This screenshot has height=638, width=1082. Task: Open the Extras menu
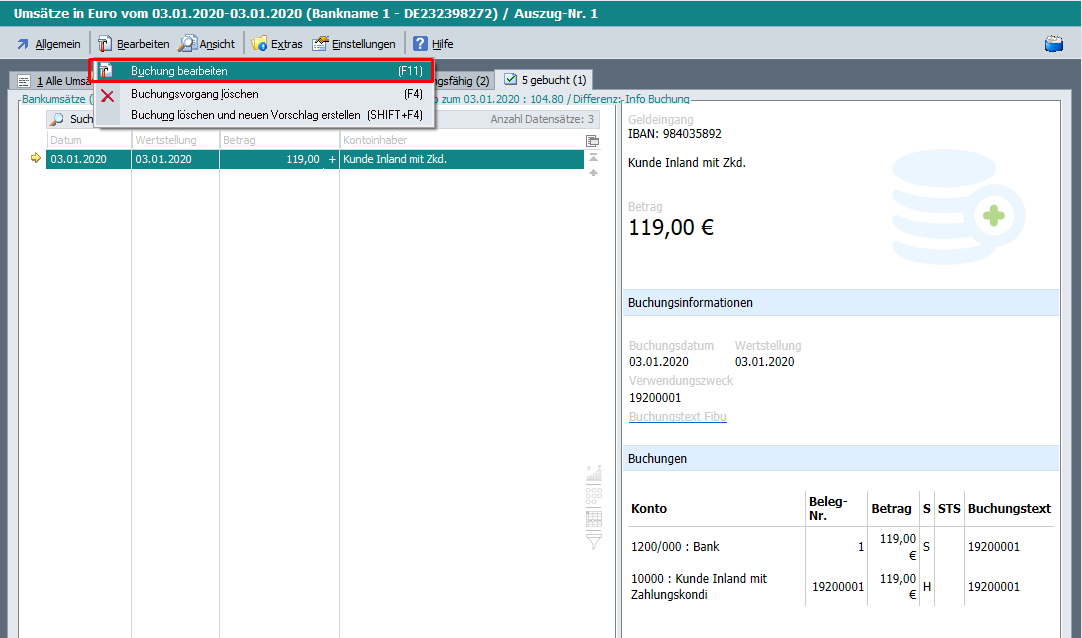(x=277, y=44)
